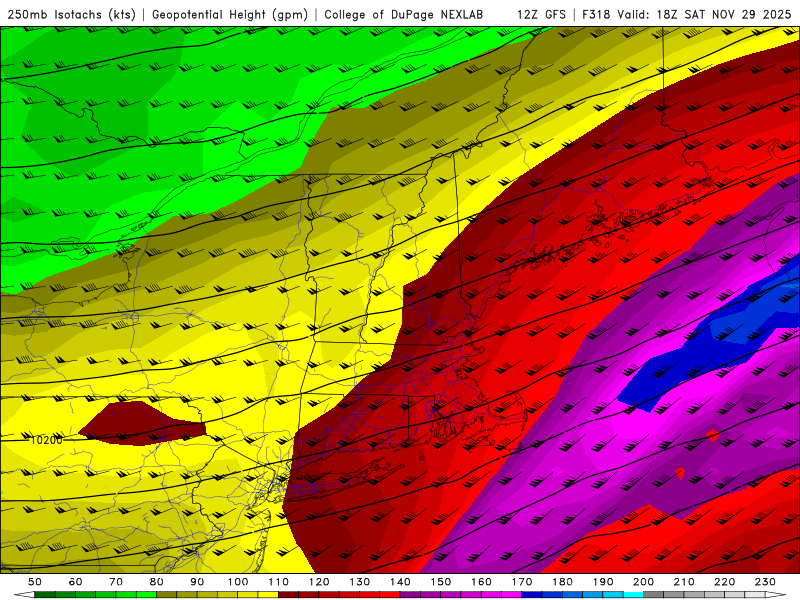Click the "Geopotential Height (gpm)" title text
The width and height of the screenshot is (800, 600).
(230, 15)
